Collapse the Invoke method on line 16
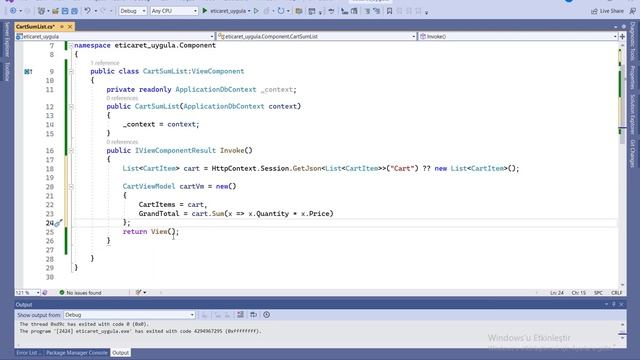This screenshot has width=640, height=360. (x=71, y=151)
